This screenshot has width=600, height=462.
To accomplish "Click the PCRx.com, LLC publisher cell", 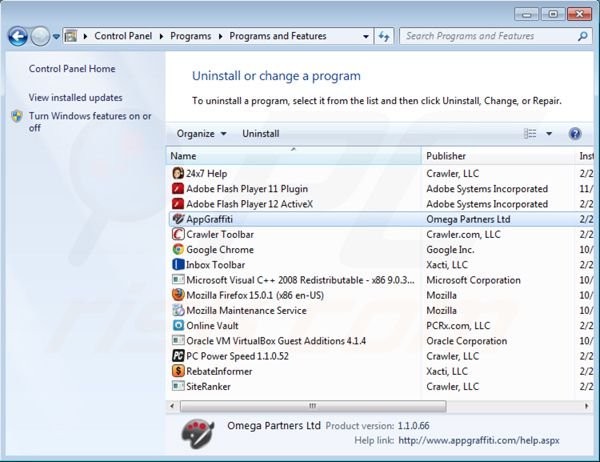I will [x=458, y=325].
